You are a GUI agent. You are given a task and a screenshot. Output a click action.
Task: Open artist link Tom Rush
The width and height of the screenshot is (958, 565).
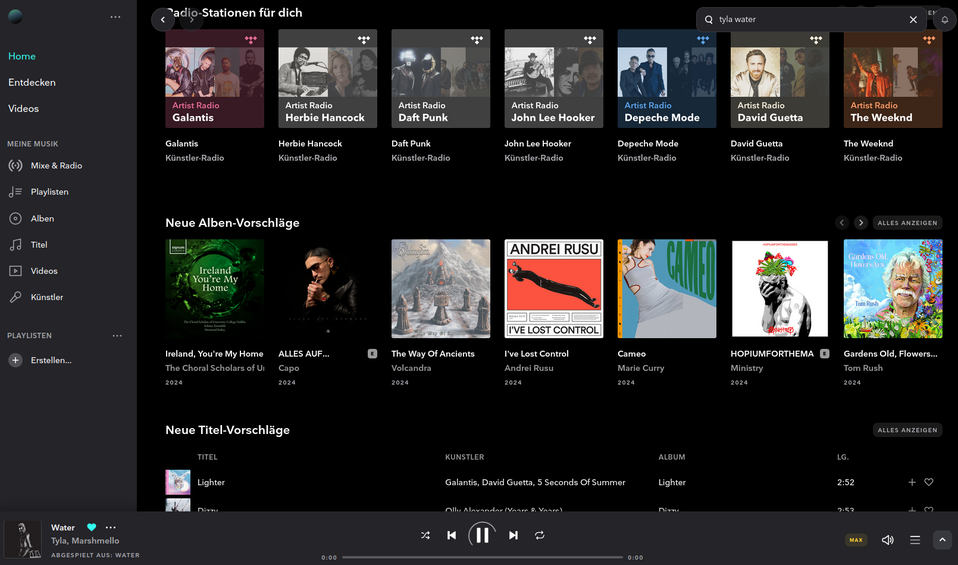(863, 368)
